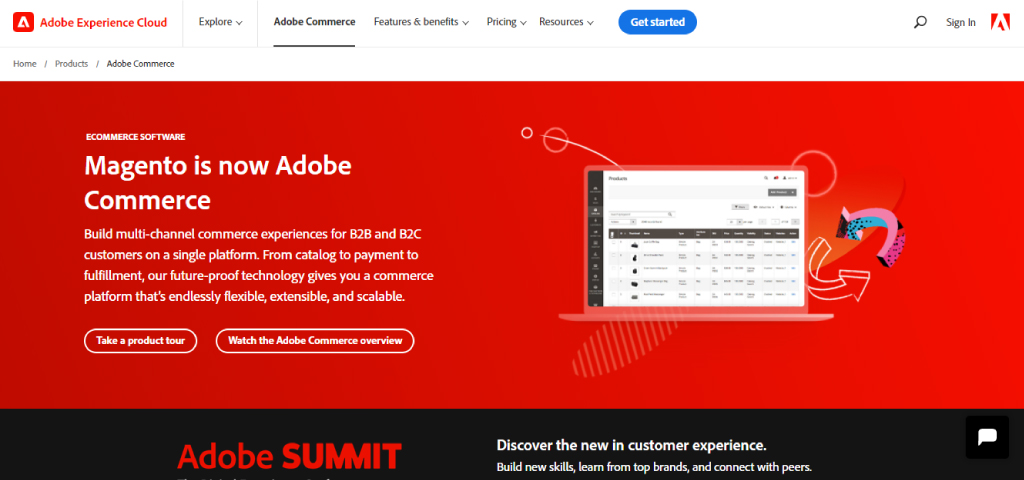Expand the Explore dropdown menu
This screenshot has width=1024, height=480.
220,22
